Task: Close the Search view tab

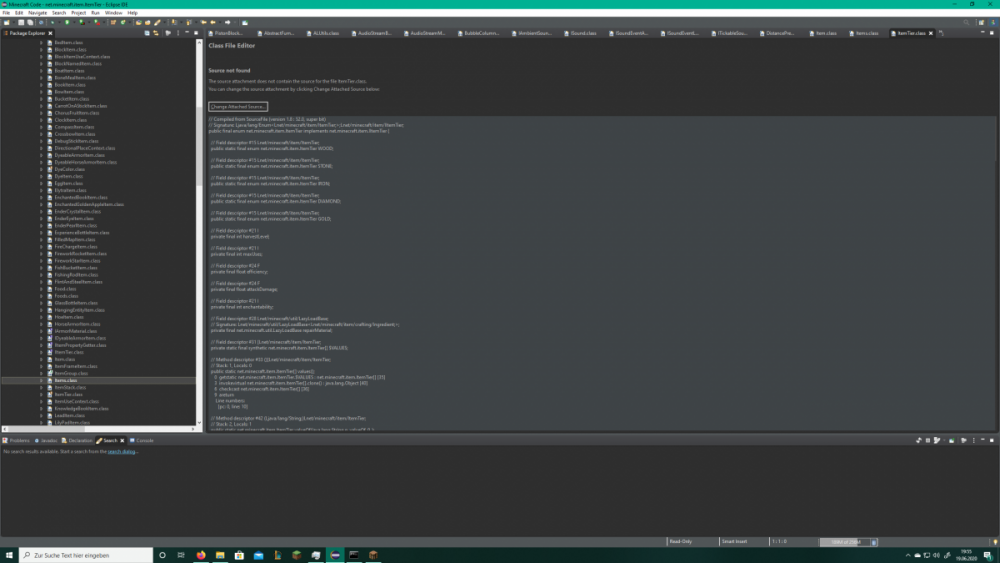Action: pos(122,440)
